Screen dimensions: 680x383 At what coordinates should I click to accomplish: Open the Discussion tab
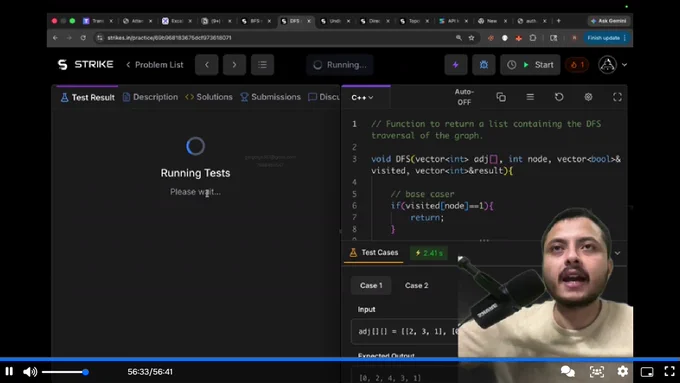pos(324,97)
